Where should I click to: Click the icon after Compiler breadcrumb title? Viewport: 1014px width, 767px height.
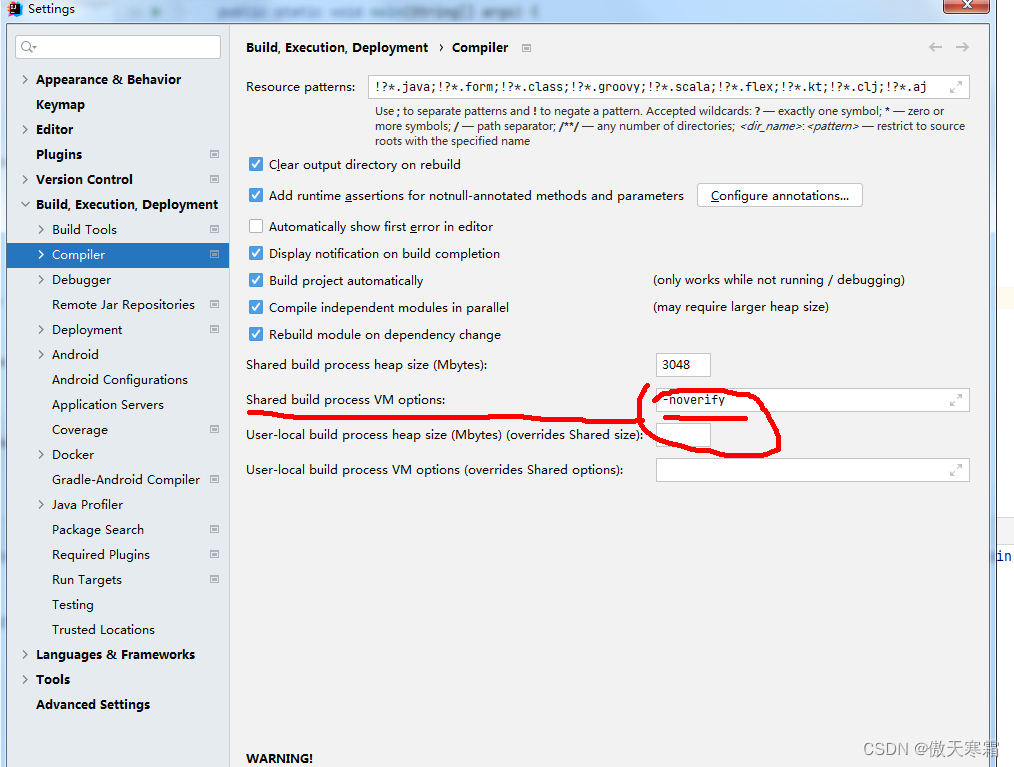[526, 48]
